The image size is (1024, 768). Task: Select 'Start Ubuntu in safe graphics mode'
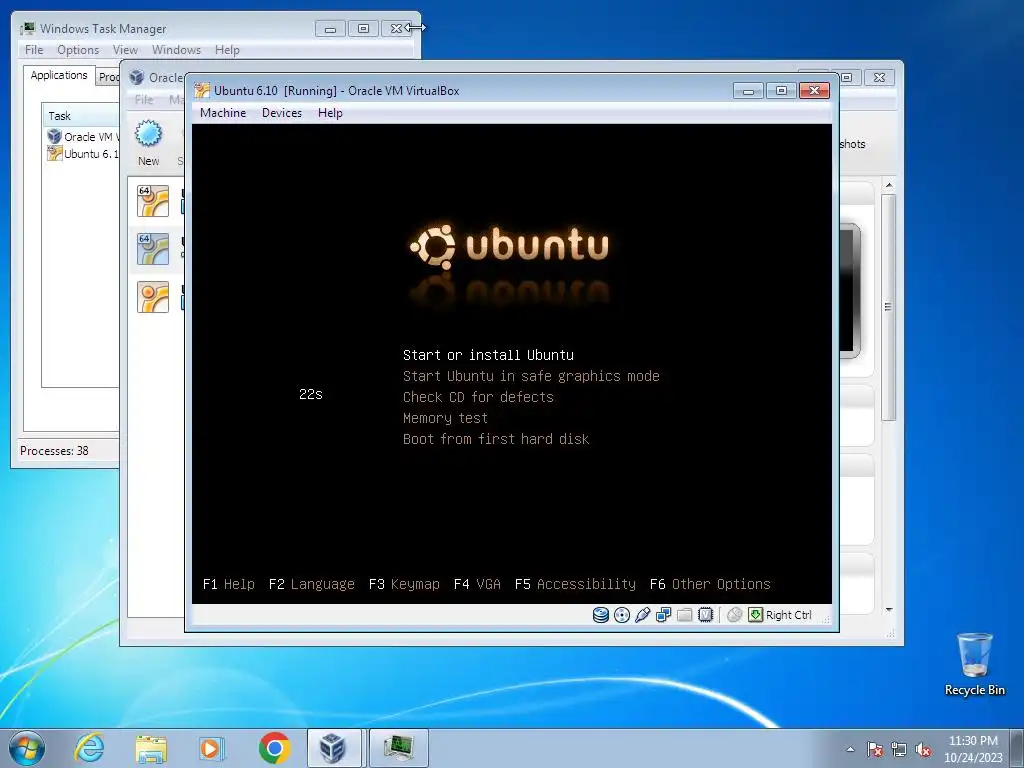531,376
